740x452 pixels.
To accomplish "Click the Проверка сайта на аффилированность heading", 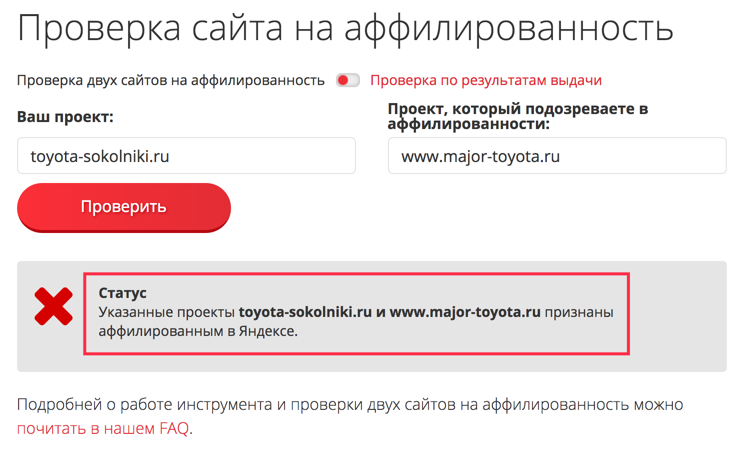I will [345, 28].
